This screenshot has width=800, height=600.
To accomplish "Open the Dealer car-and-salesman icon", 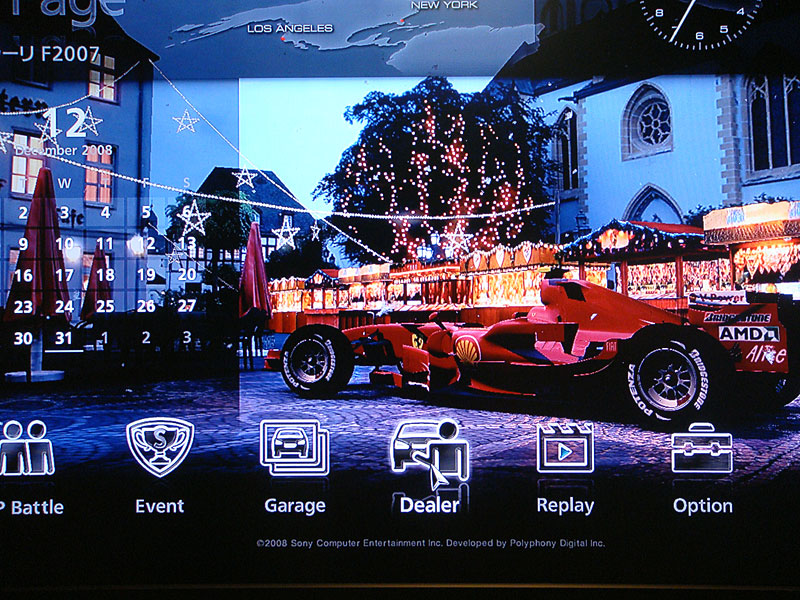I will point(429,451).
